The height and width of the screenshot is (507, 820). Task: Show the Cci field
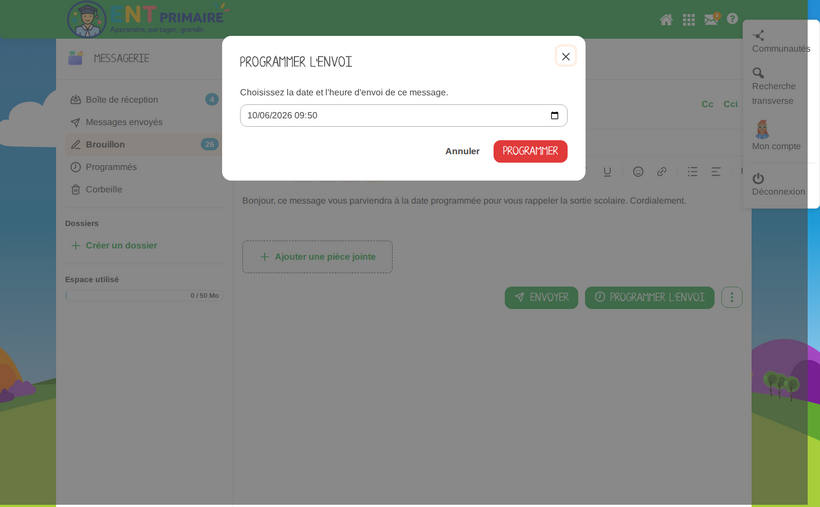(x=730, y=104)
